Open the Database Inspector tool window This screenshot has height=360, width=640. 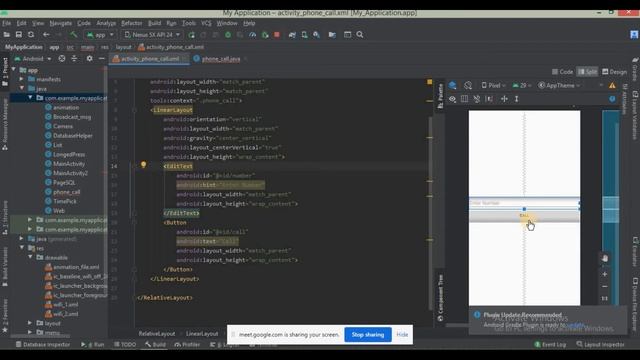43,345
